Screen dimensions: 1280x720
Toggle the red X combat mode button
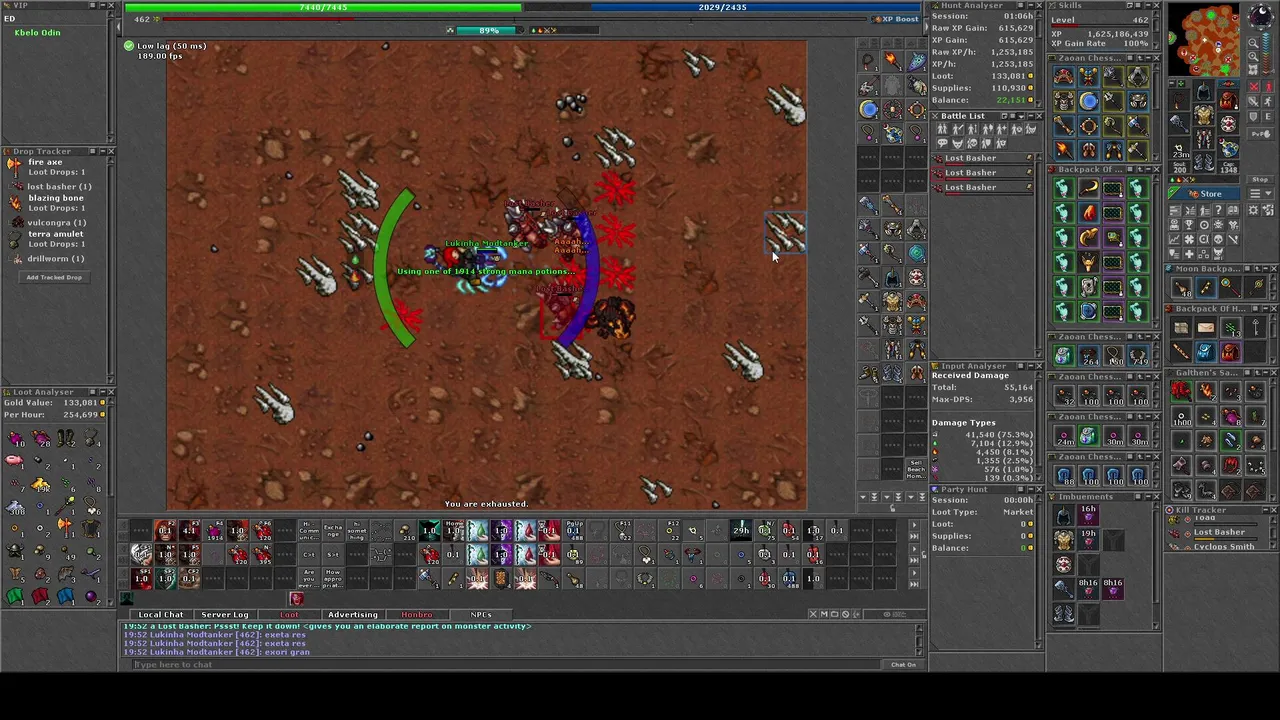tap(1253, 87)
